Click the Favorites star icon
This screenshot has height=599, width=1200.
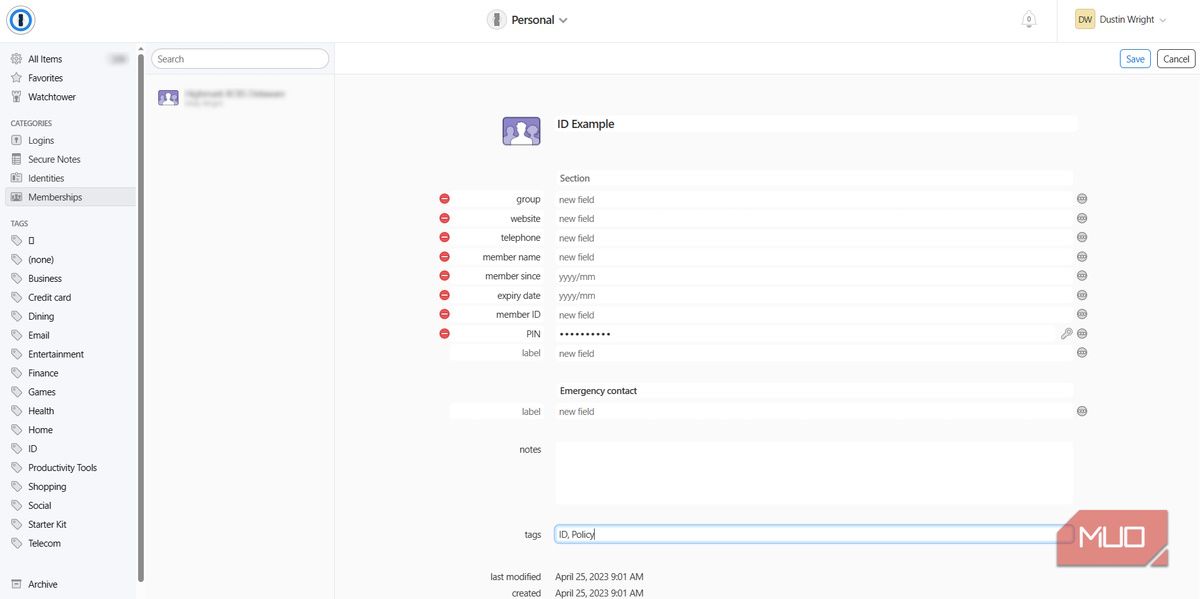[x=17, y=77]
